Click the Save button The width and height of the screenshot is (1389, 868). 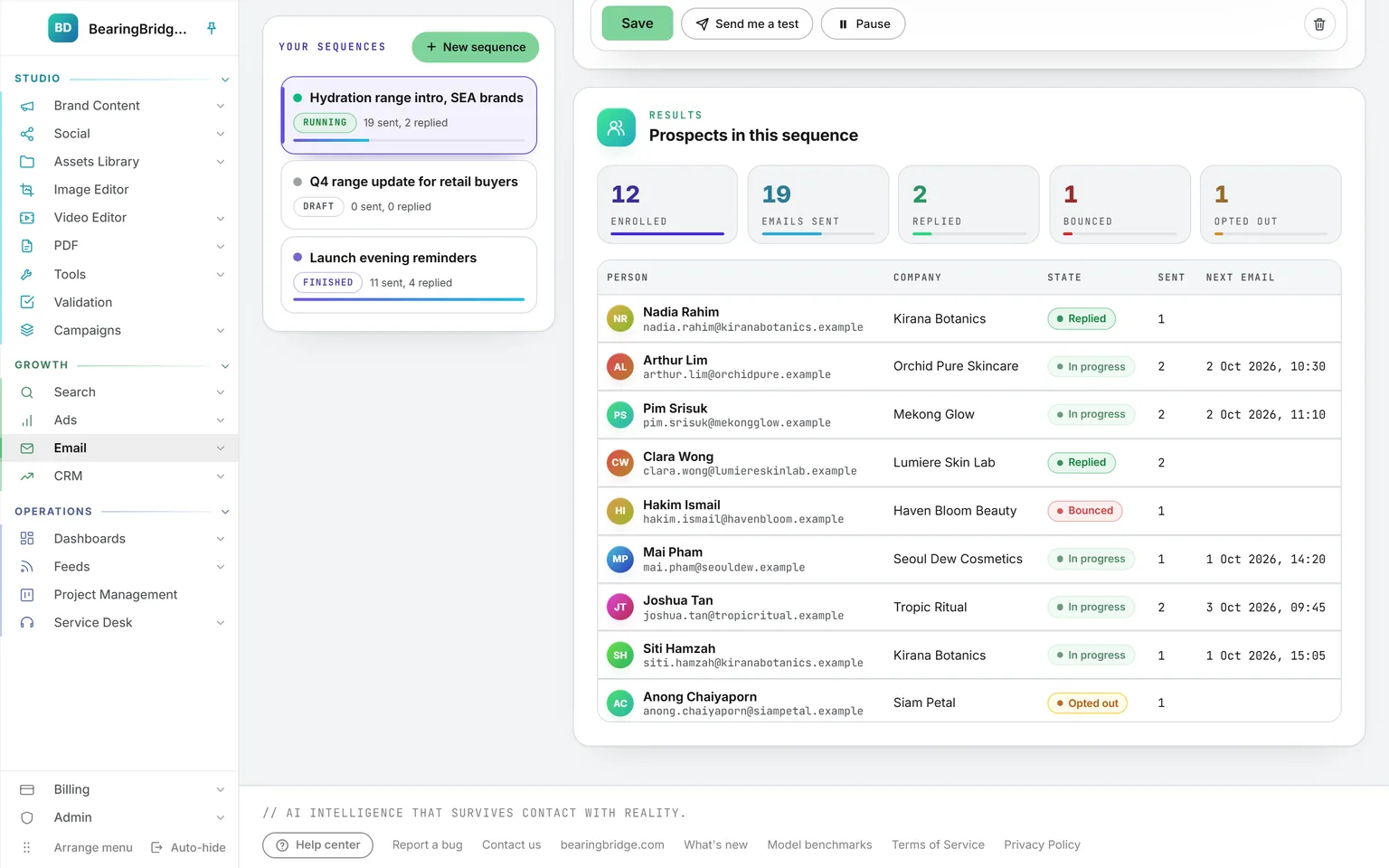[x=638, y=24]
